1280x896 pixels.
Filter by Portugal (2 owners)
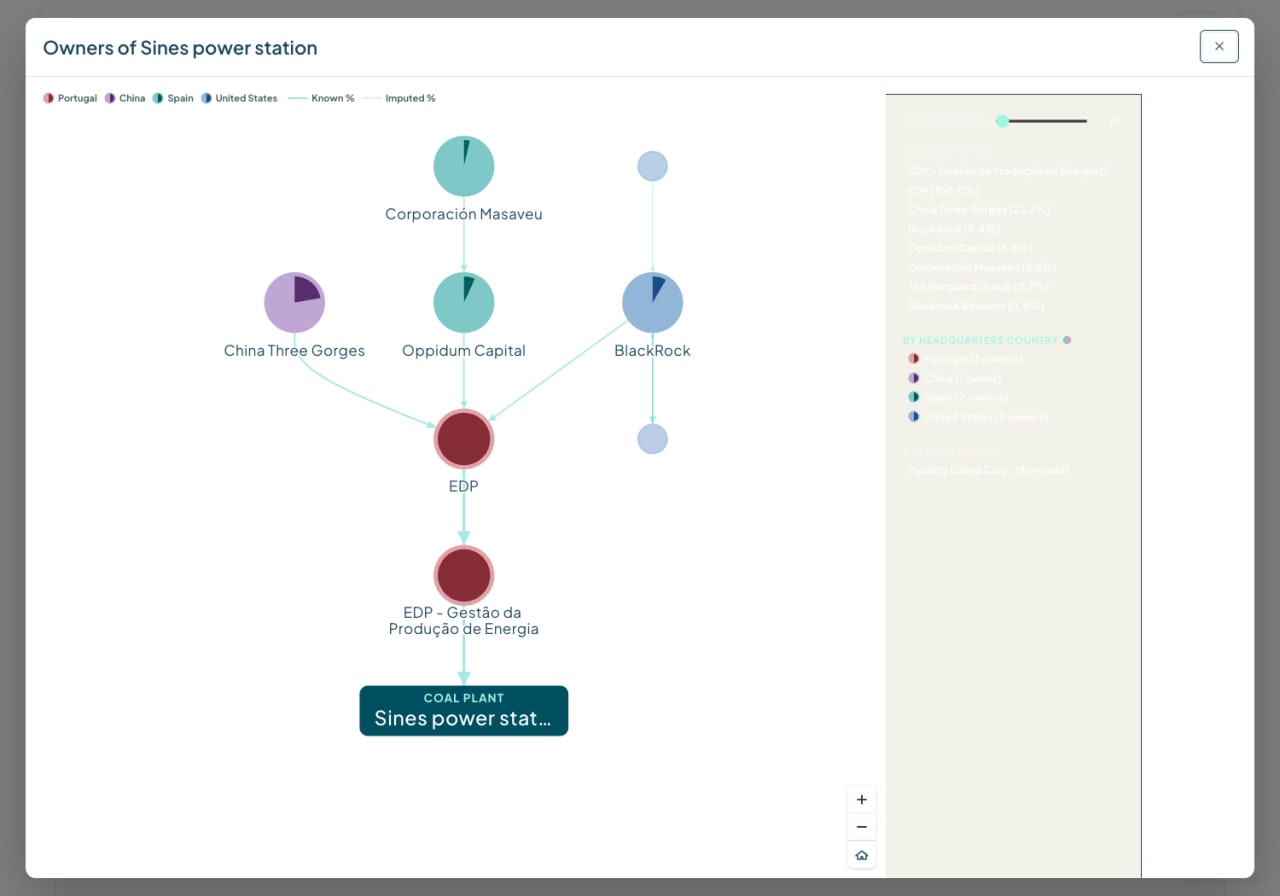(x=965, y=359)
